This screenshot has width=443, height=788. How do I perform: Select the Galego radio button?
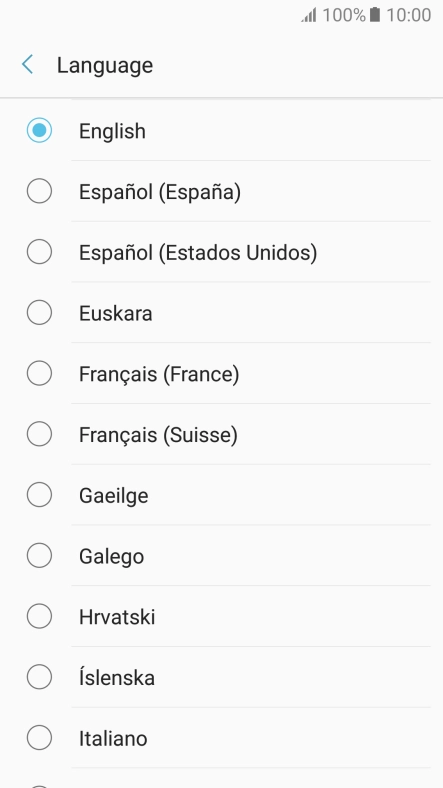click(39, 556)
